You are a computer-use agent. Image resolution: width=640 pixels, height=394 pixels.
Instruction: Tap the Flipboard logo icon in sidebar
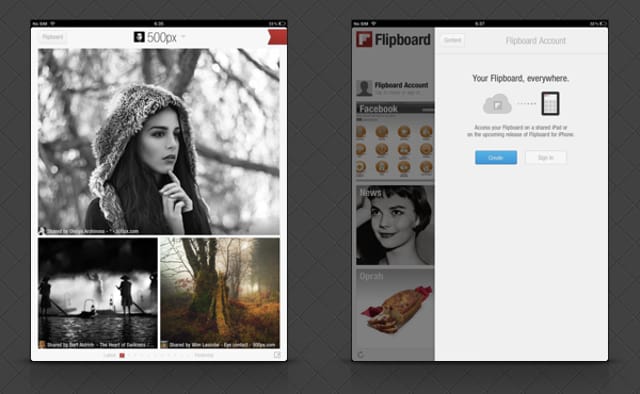tap(364, 40)
